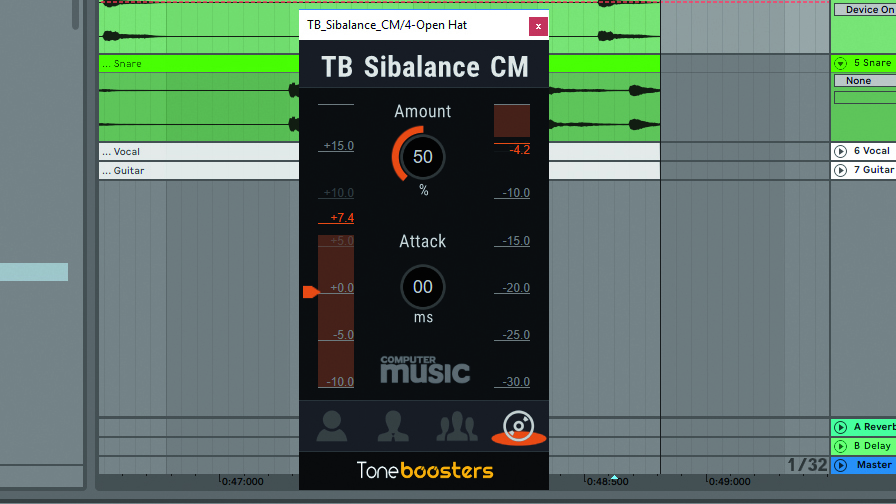Click the Toneboosters logo

(x=425, y=470)
